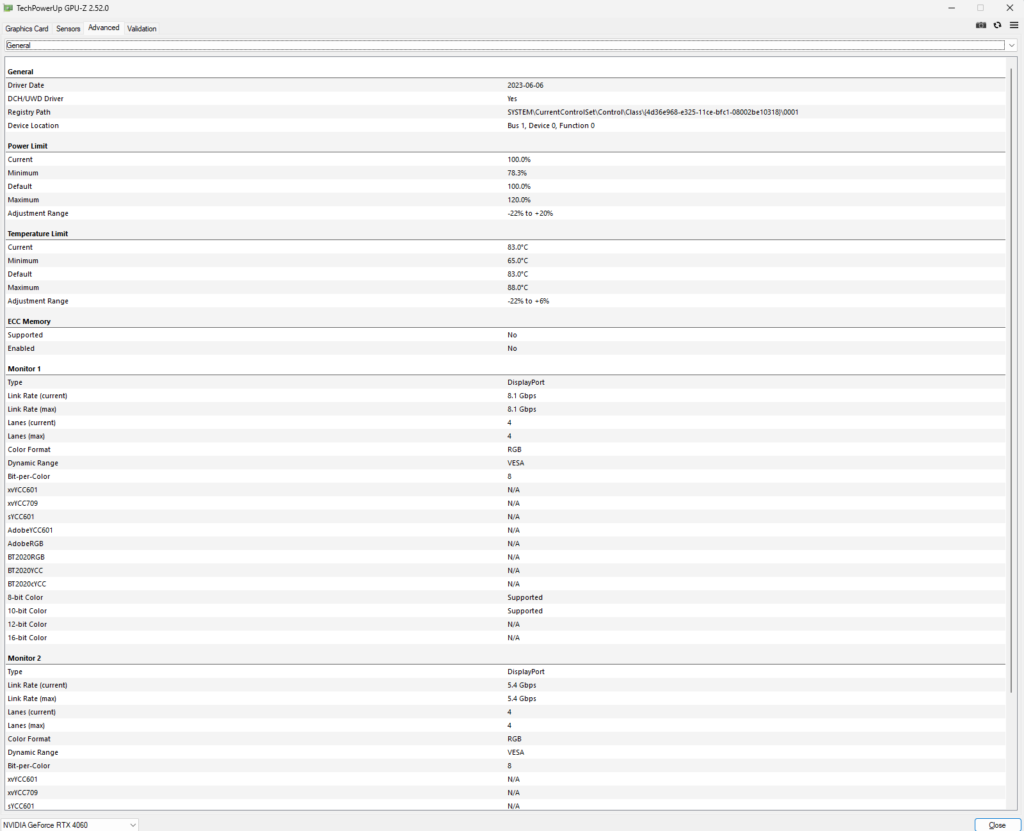Click the Registry Path value row

[505, 112]
